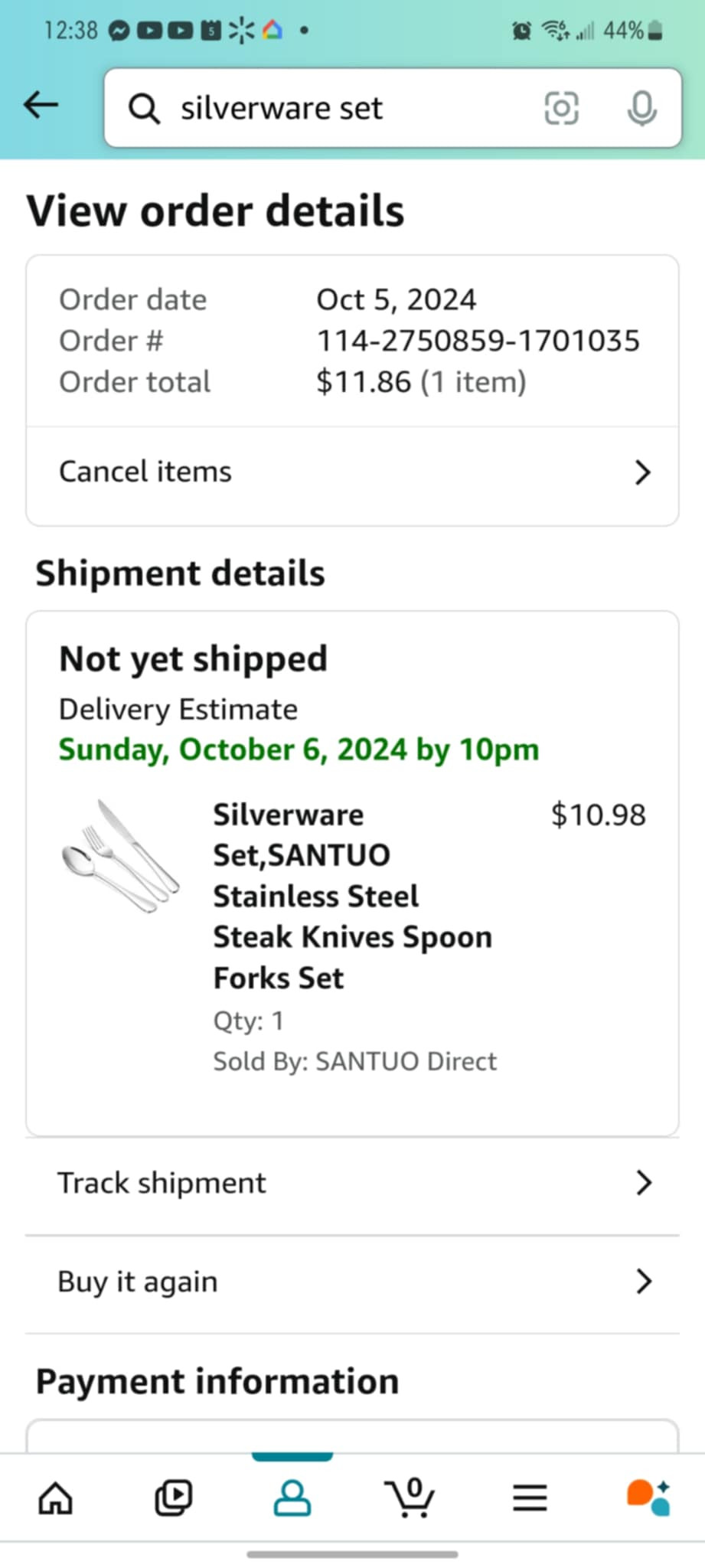This screenshot has width=705, height=1568.
Task: Open the shopping cart icon
Action: coord(411,1498)
